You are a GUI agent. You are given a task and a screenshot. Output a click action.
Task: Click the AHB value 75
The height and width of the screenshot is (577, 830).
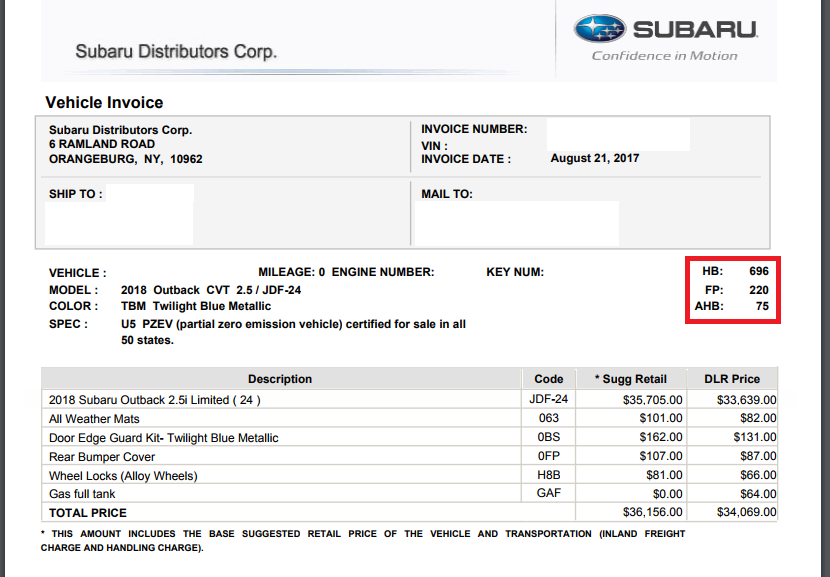762,306
